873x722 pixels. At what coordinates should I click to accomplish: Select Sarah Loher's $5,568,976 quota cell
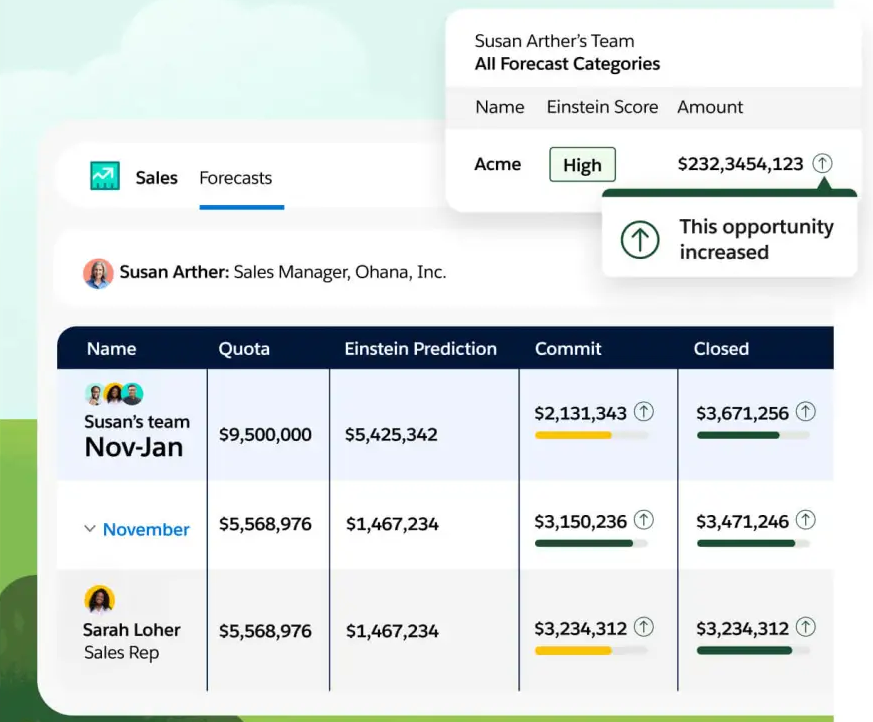click(265, 631)
